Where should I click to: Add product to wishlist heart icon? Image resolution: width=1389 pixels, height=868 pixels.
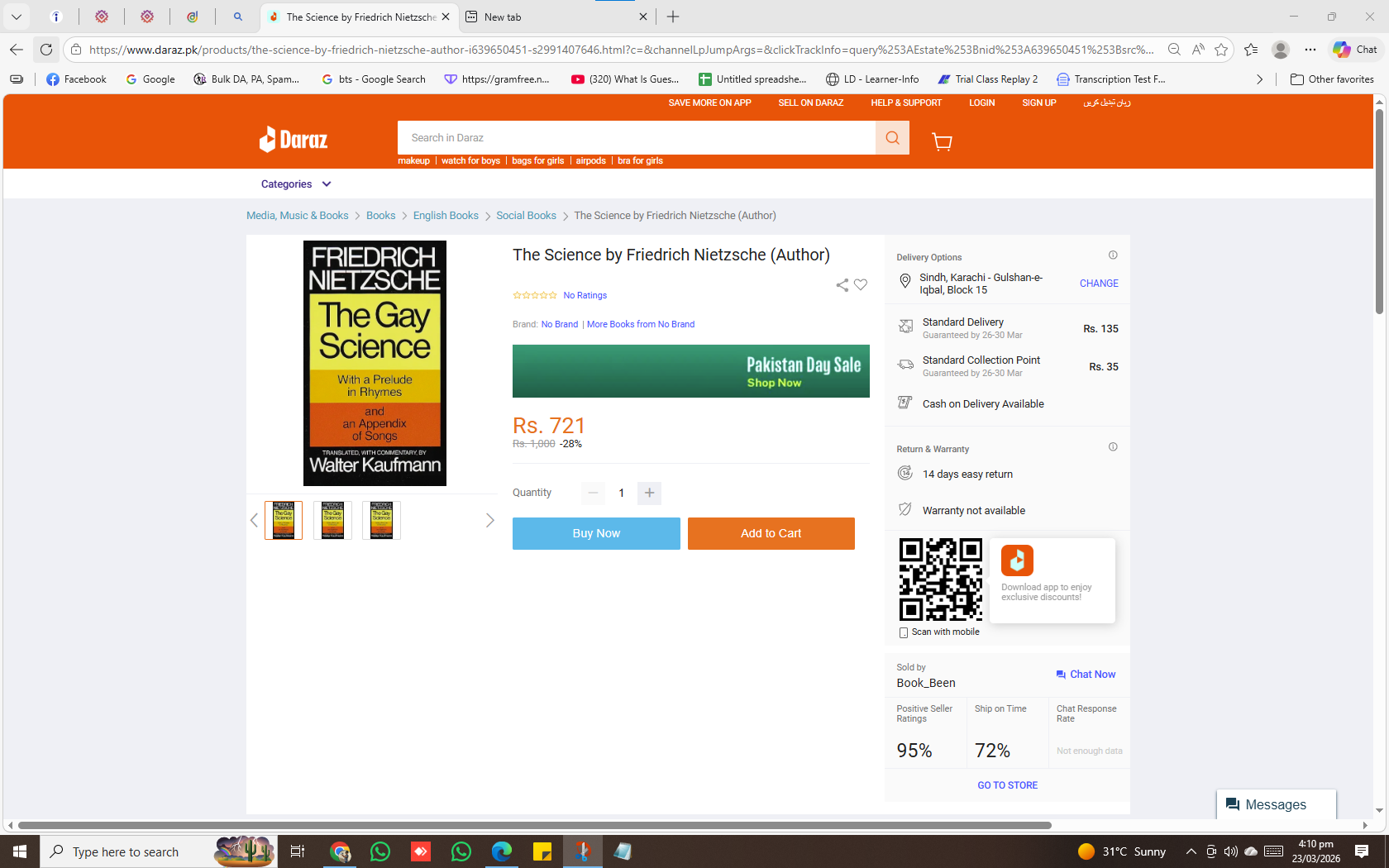[x=861, y=285]
